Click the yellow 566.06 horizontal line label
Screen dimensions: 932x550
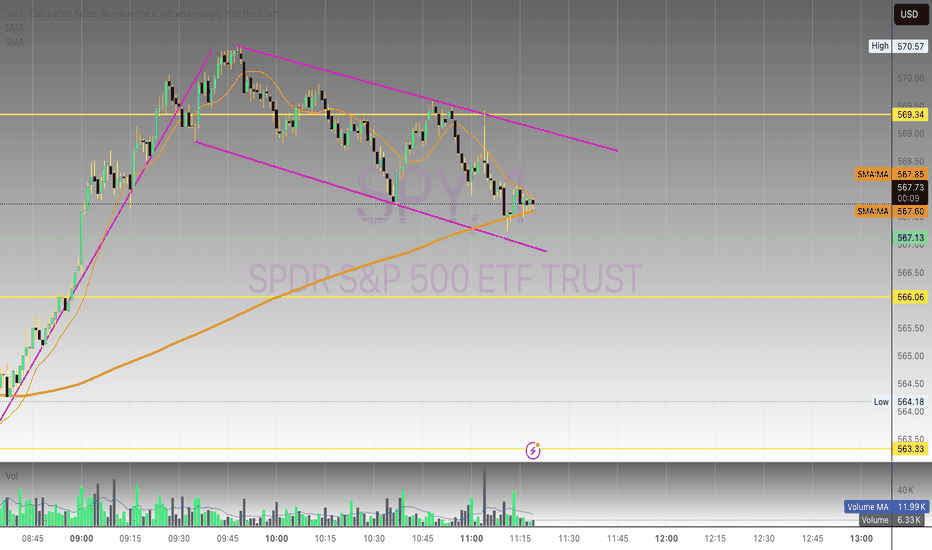tap(910, 297)
